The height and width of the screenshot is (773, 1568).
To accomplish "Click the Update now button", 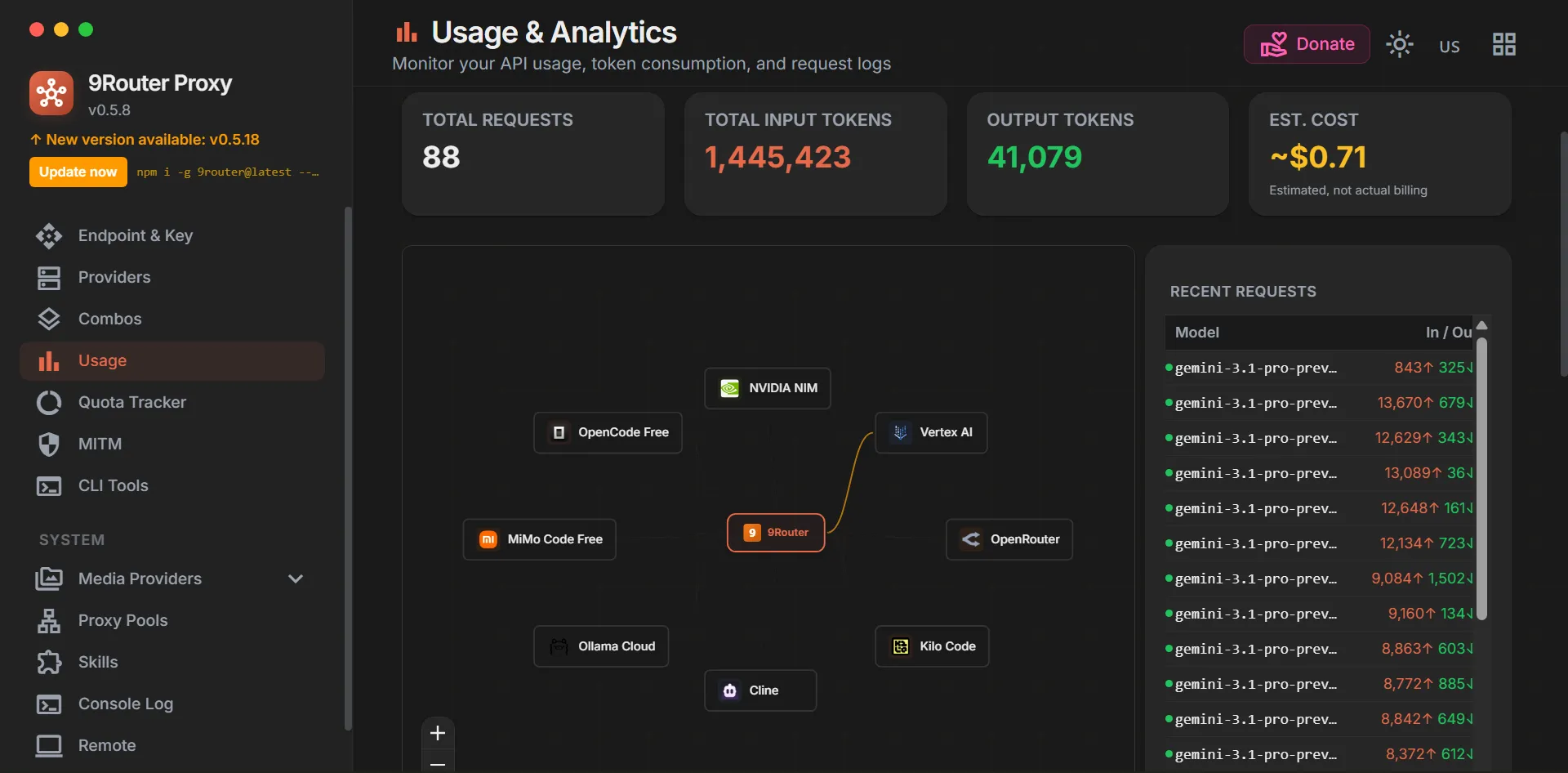I will tap(78, 172).
